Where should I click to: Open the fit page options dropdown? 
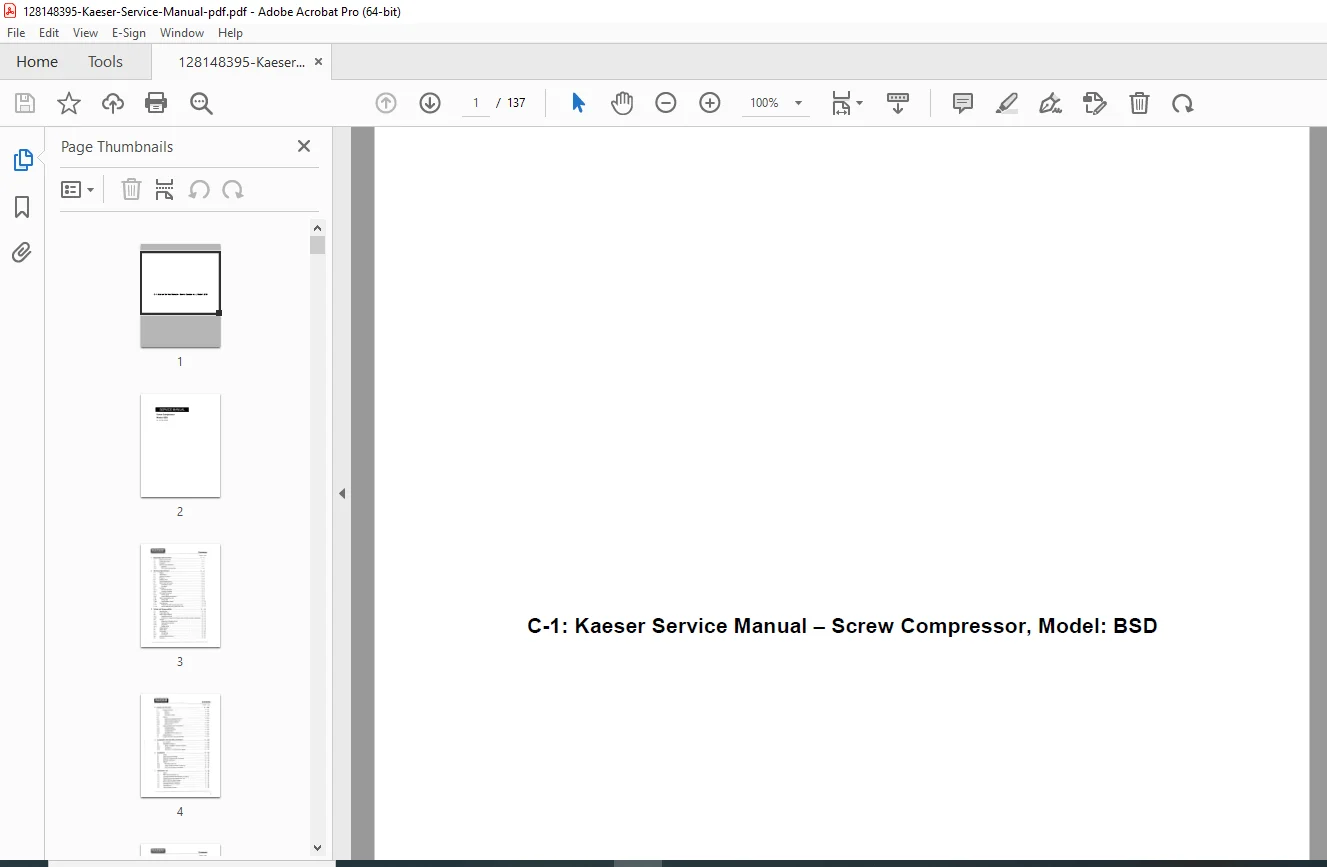point(847,103)
